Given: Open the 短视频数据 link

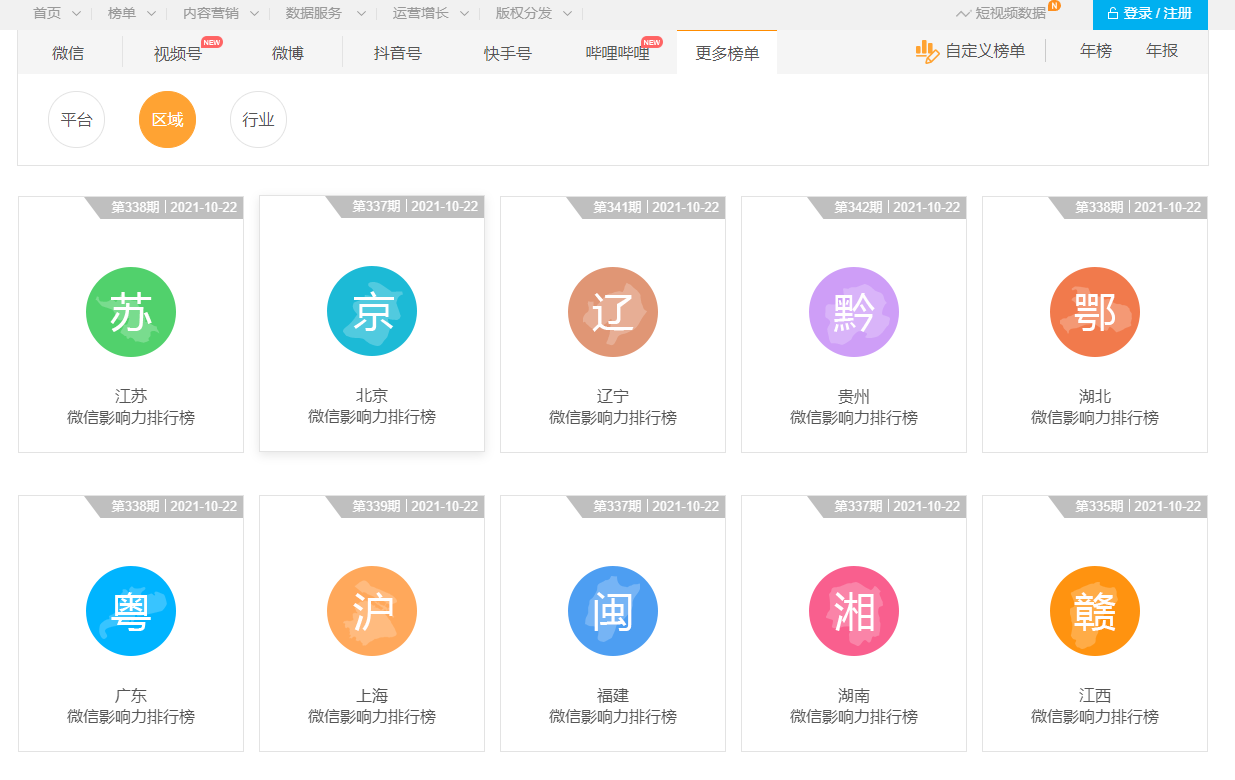Looking at the screenshot, I should (1011, 14).
